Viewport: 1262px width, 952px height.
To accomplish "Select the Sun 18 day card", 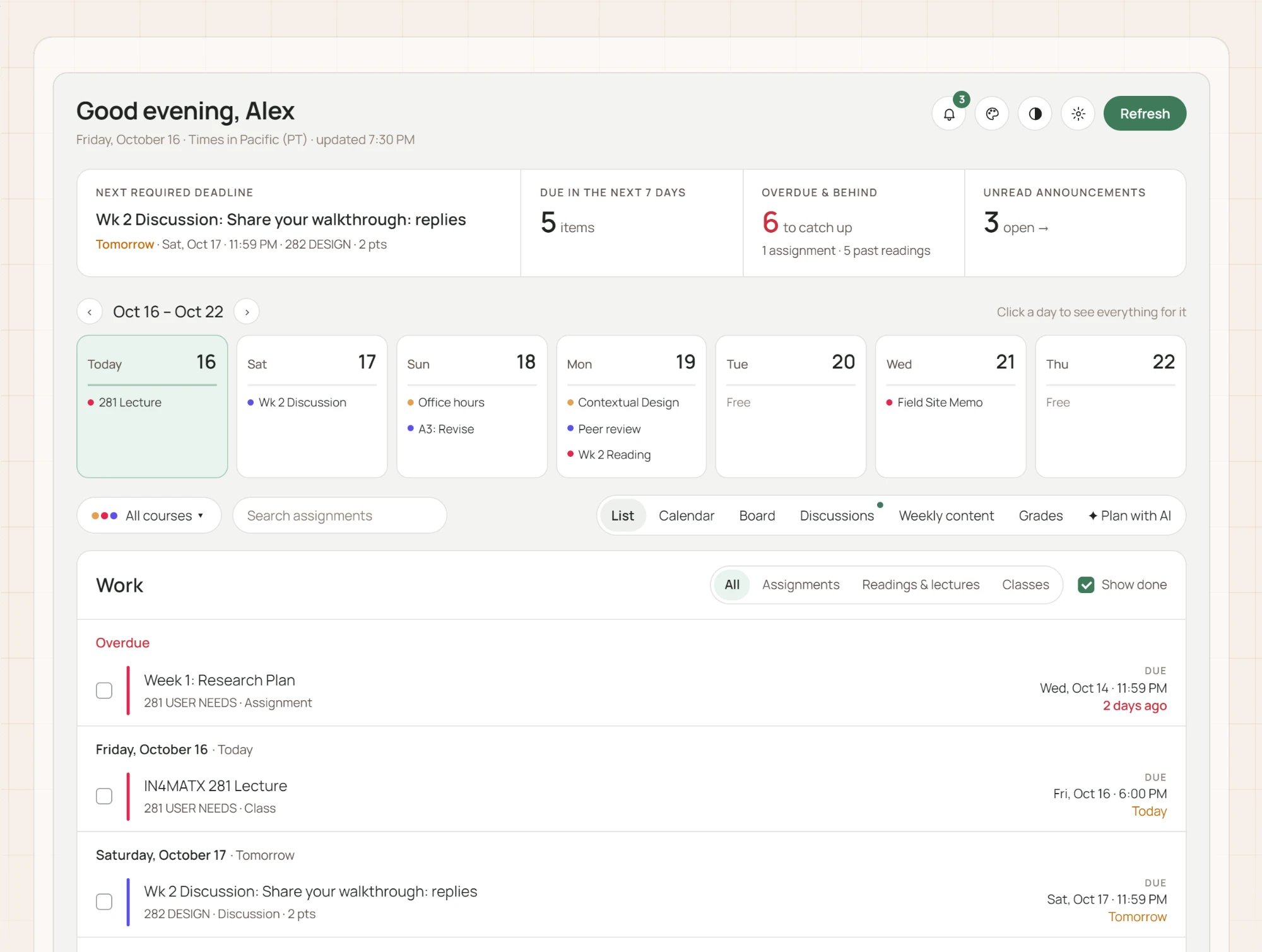I will (471, 406).
